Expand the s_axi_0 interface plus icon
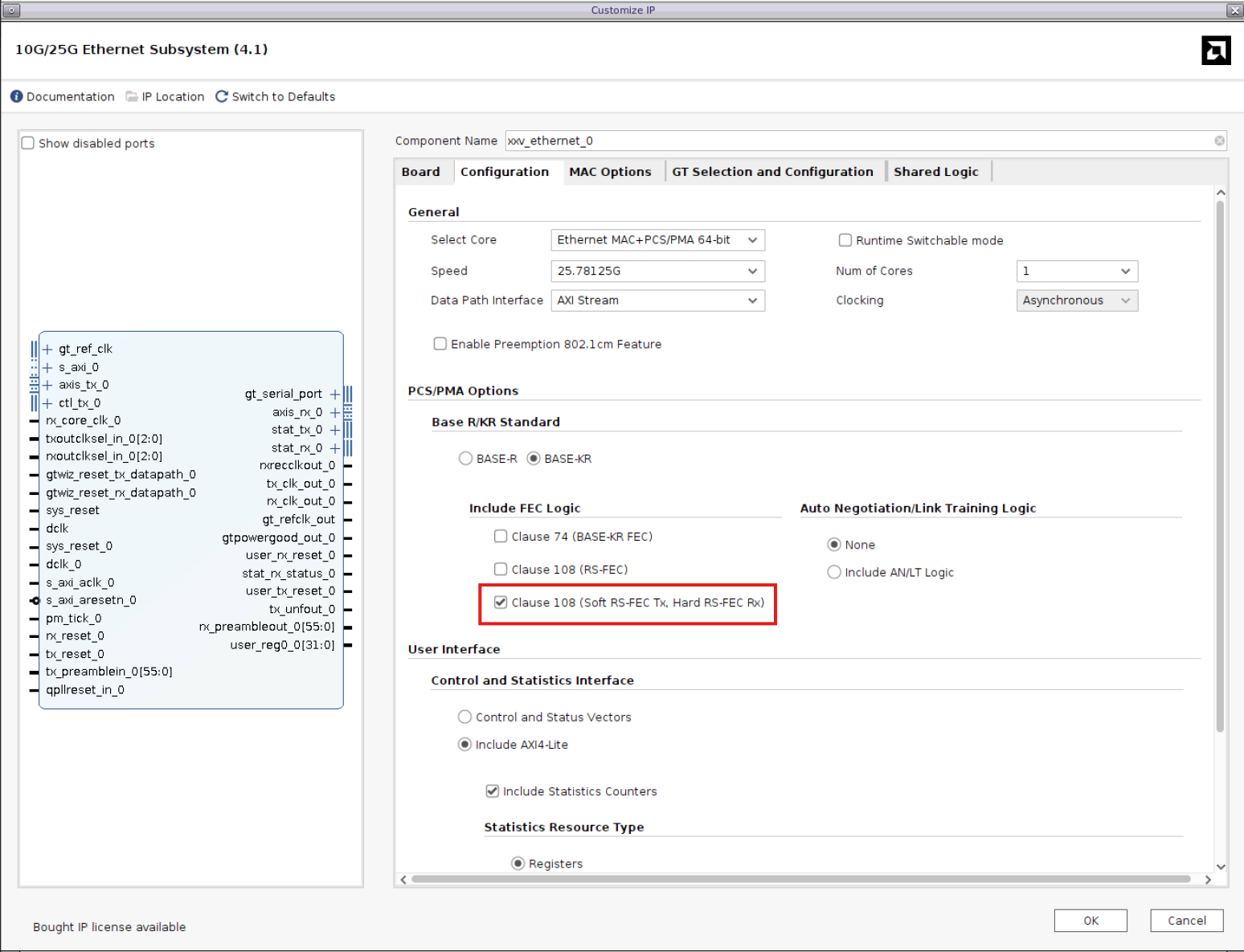The width and height of the screenshot is (1244, 952). click(x=48, y=366)
